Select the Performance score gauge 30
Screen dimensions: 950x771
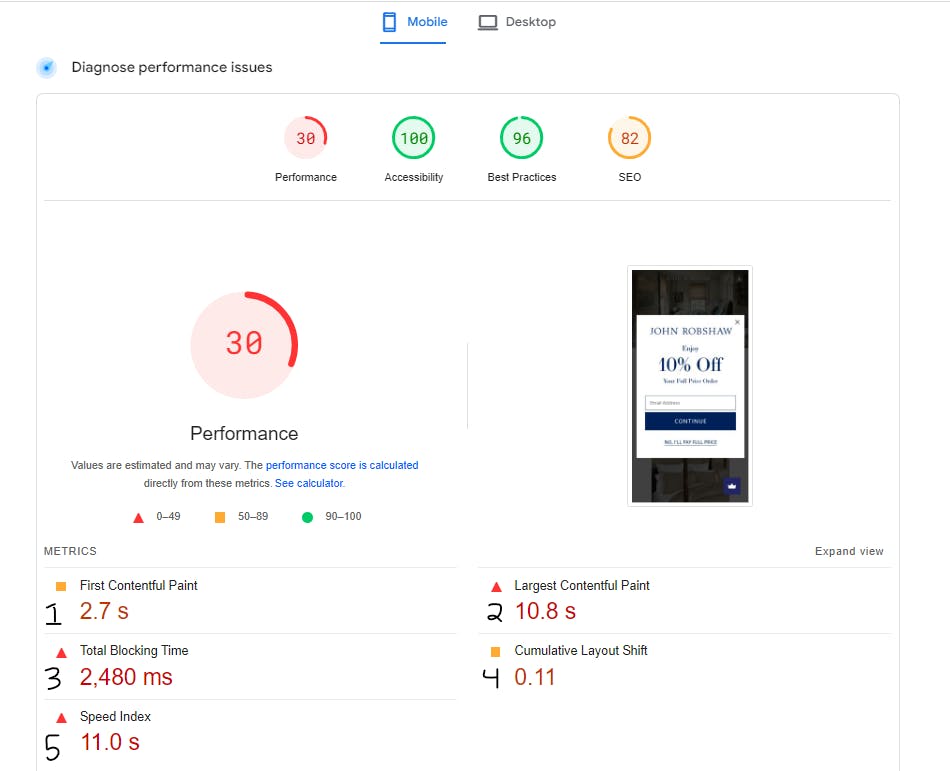click(305, 138)
